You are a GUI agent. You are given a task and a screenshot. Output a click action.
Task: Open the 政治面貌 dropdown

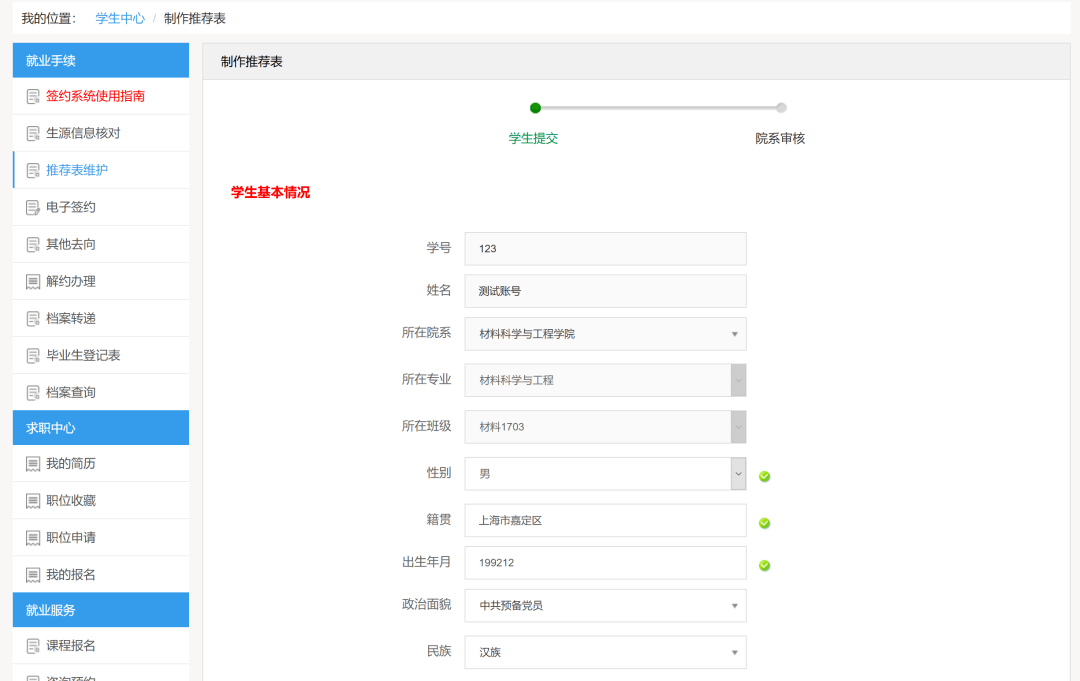pos(605,605)
